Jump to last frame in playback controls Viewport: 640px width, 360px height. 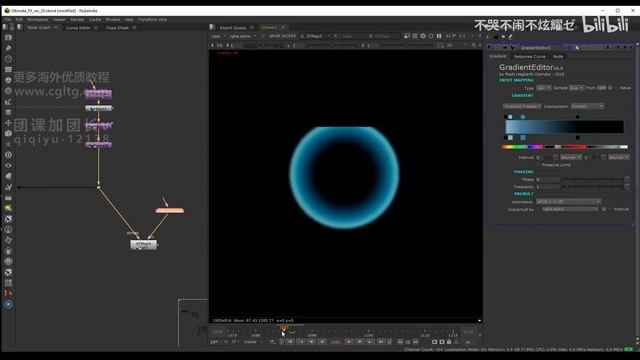tap(381, 342)
